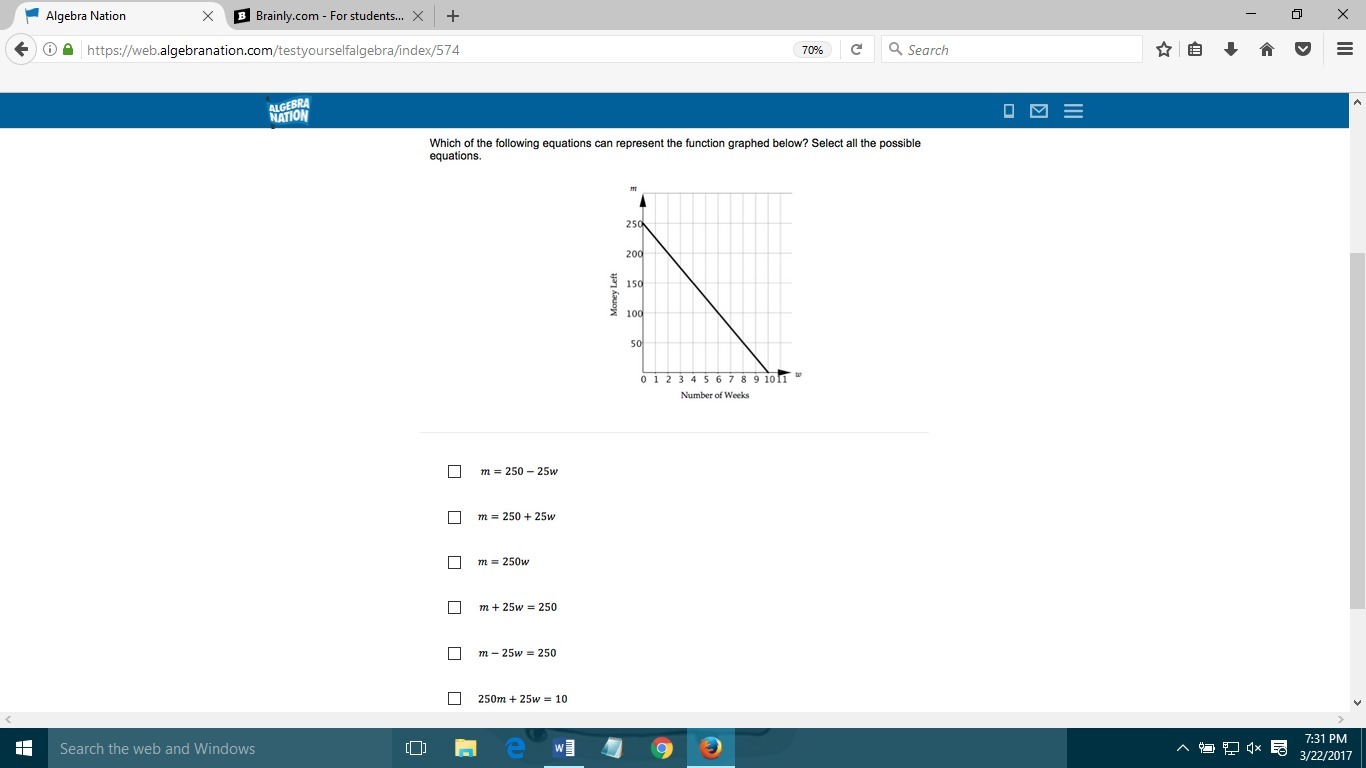The image size is (1366, 768).
Task: Click the scrollbar down arrow
Action: pyautogui.click(x=1357, y=703)
